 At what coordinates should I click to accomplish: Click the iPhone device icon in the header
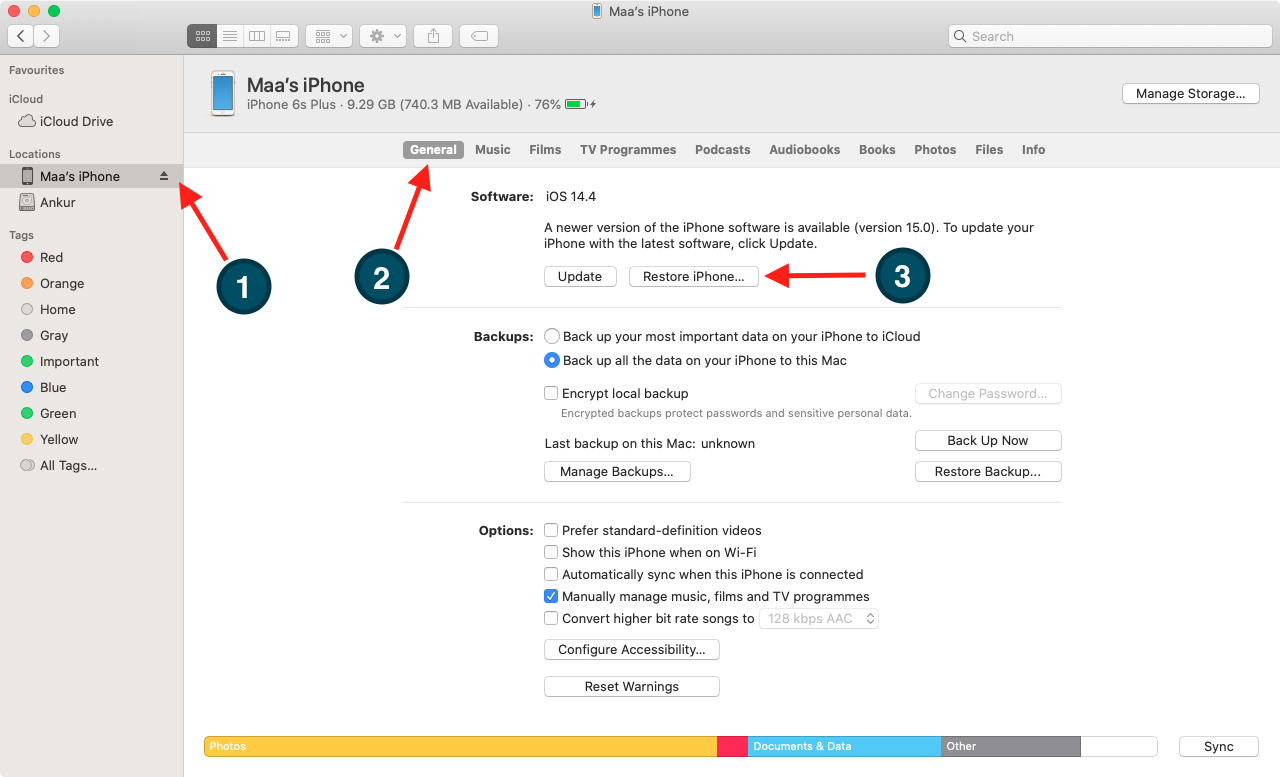[x=223, y=93]
